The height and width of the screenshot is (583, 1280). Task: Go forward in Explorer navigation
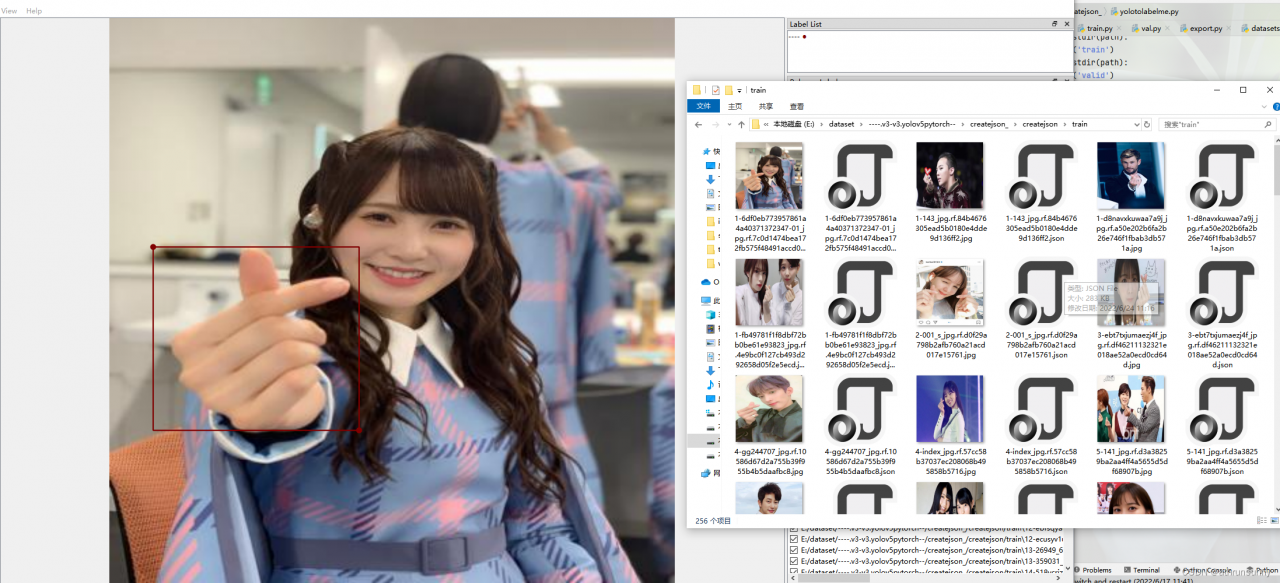click(715, 125)
